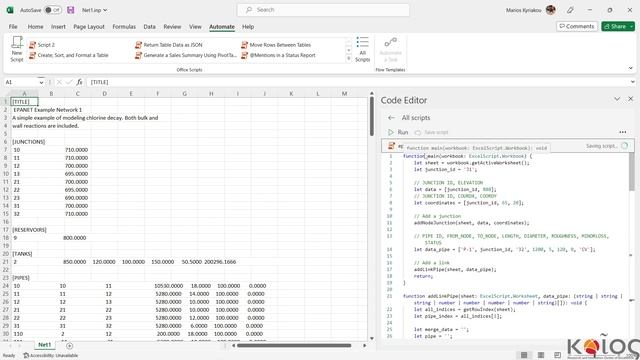Click the Search box
Image resolution: width=640 pixels, height=360 pixels.
click(323, 10)
